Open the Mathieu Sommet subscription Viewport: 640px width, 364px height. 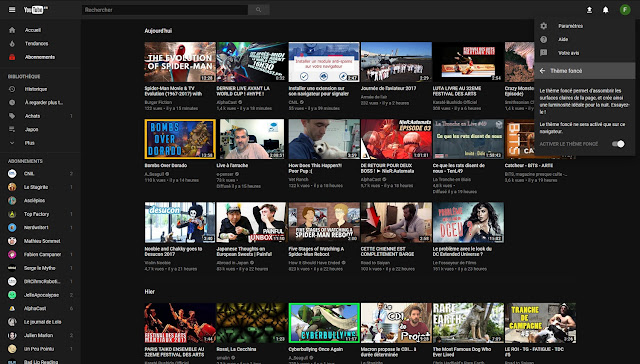click(x=42, y=241)
